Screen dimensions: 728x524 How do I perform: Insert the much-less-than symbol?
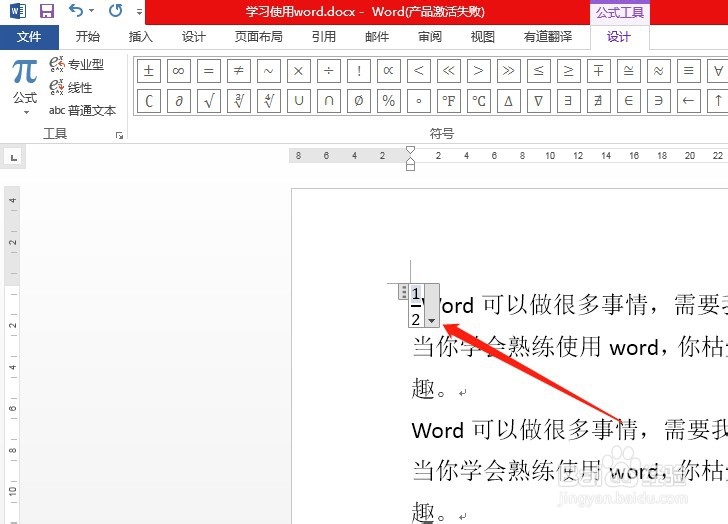coord(448,71)
